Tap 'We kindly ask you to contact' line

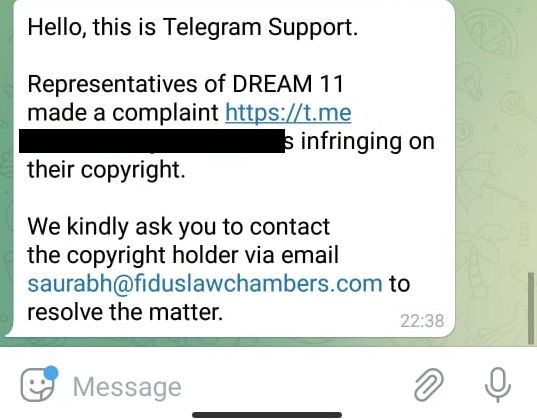(x=178, y=227)
